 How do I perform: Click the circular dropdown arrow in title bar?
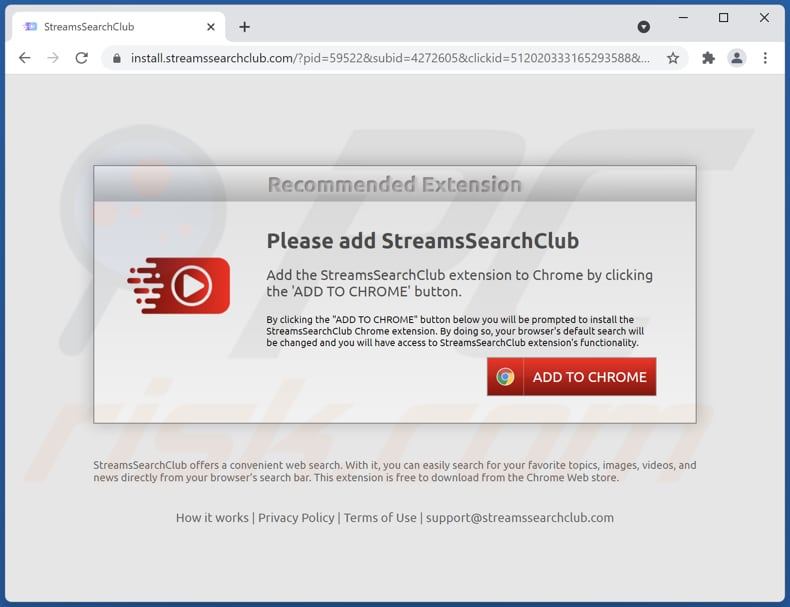(x=643, y=27)
